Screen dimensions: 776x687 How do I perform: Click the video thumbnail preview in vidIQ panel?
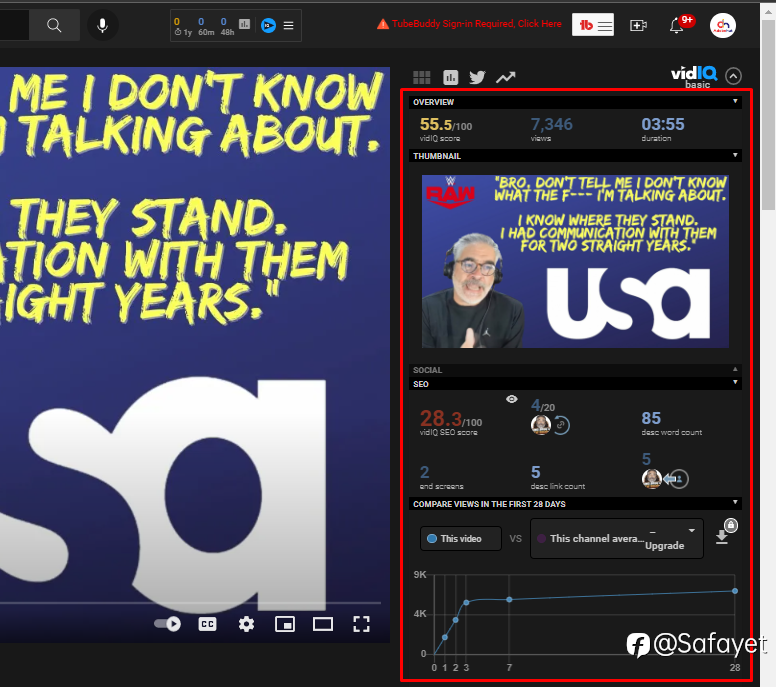tap(575, 261)
